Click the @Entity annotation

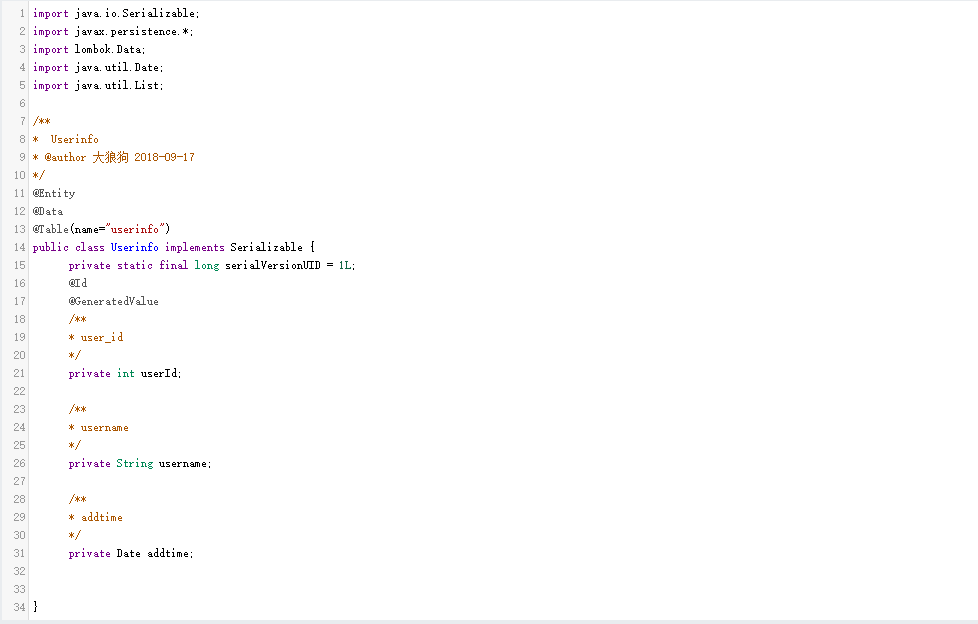point(54,194)
